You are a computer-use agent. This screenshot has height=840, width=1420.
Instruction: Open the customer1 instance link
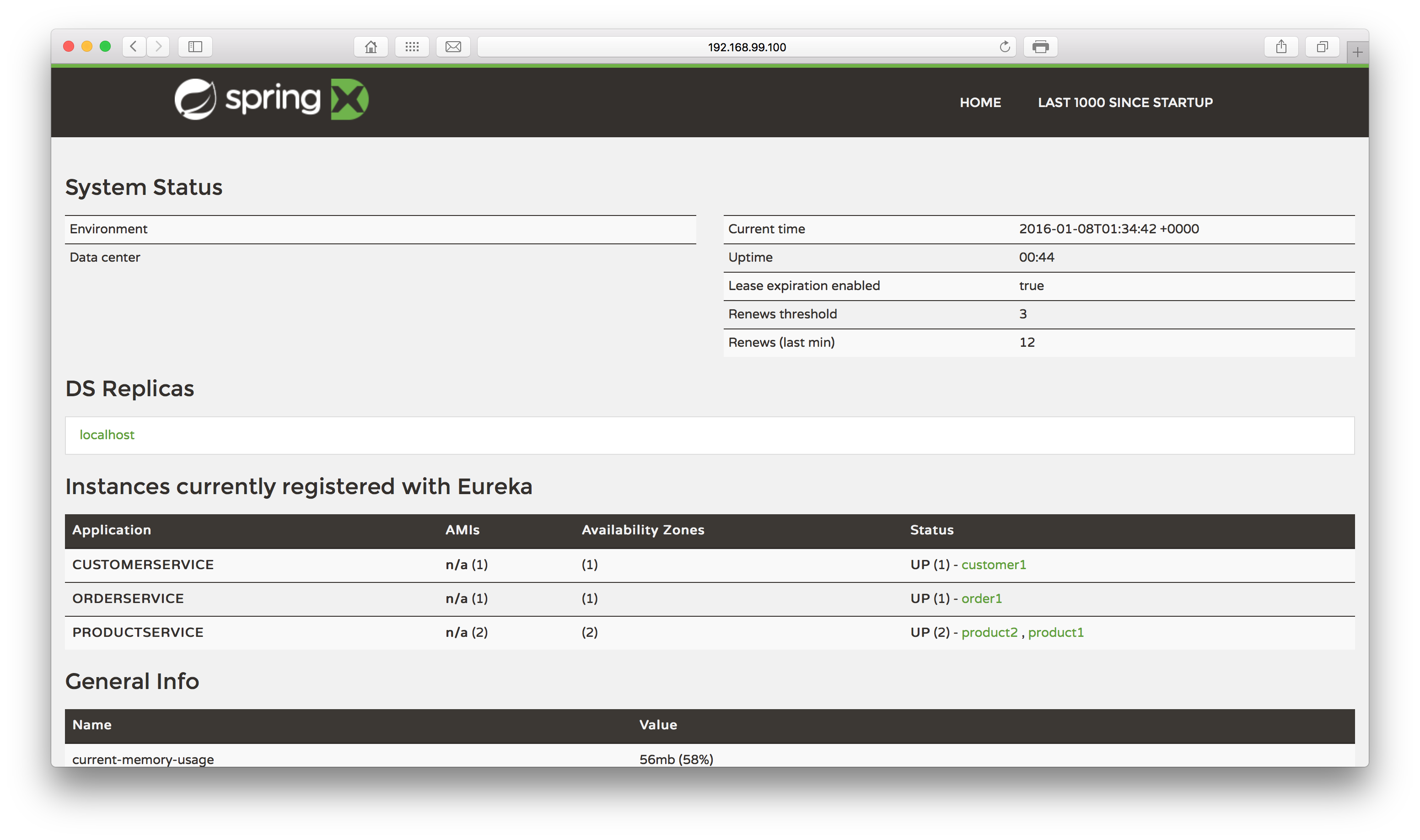(993, 564)
